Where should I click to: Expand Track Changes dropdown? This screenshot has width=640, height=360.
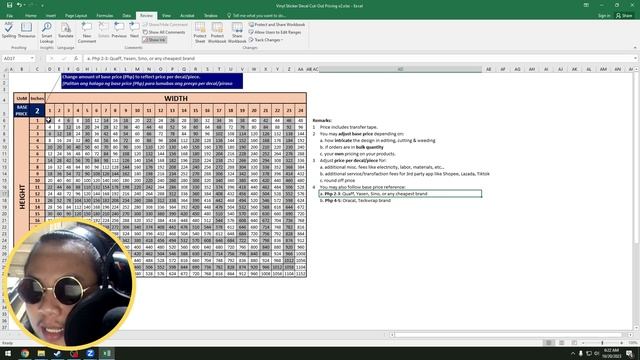[x=266, y=40]
